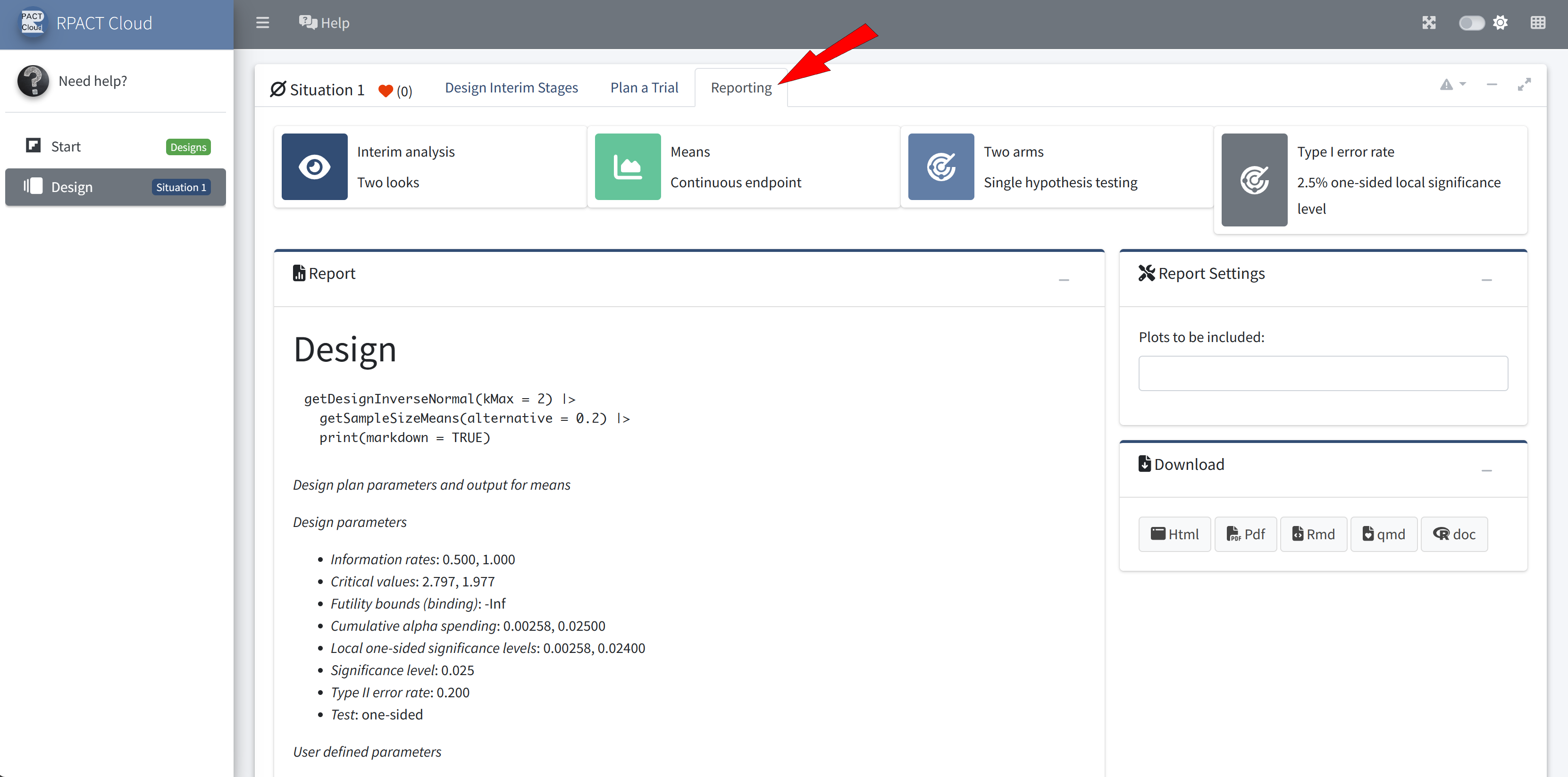This screenshot has height=777, width=1568.
Task: Switch to Plan a Trial tab
Action: [x=644, y=88]
